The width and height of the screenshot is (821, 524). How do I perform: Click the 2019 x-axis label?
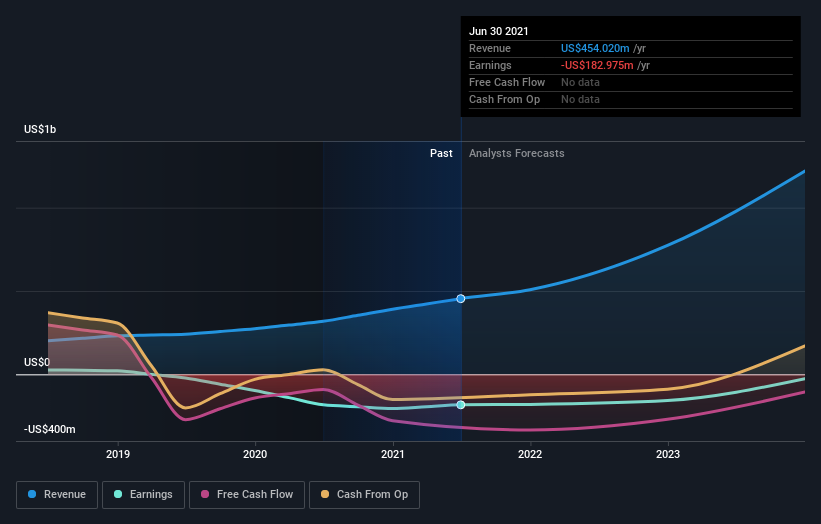click(x=118, y=454)
